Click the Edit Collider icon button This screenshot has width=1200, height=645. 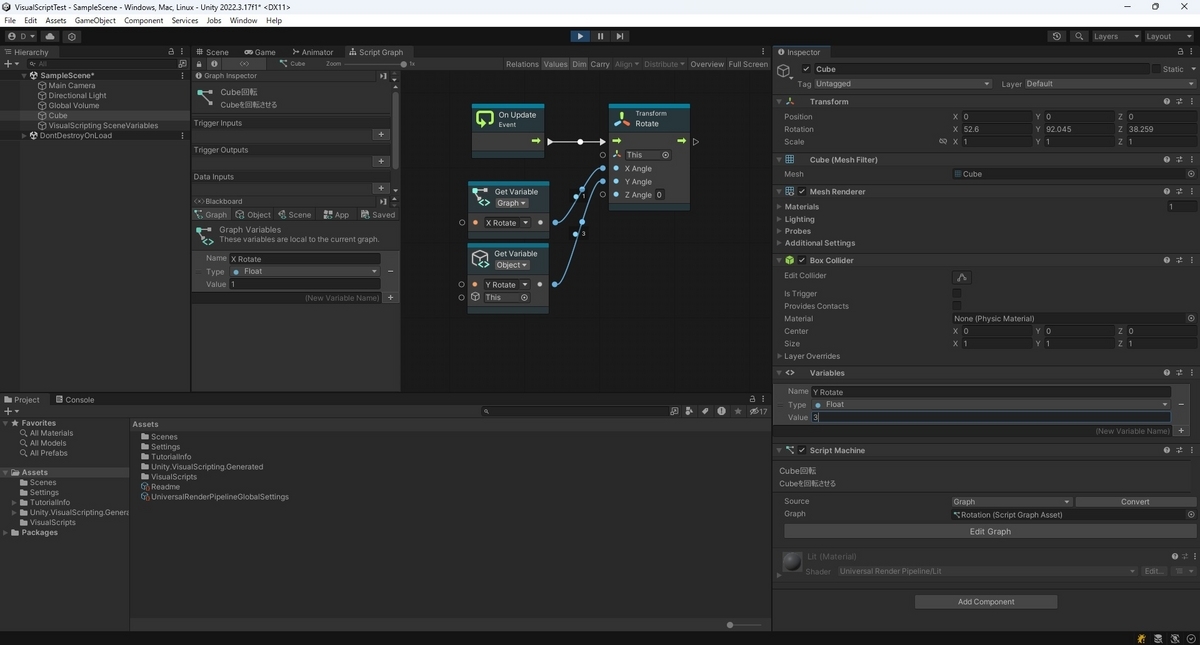coord(962,277)
